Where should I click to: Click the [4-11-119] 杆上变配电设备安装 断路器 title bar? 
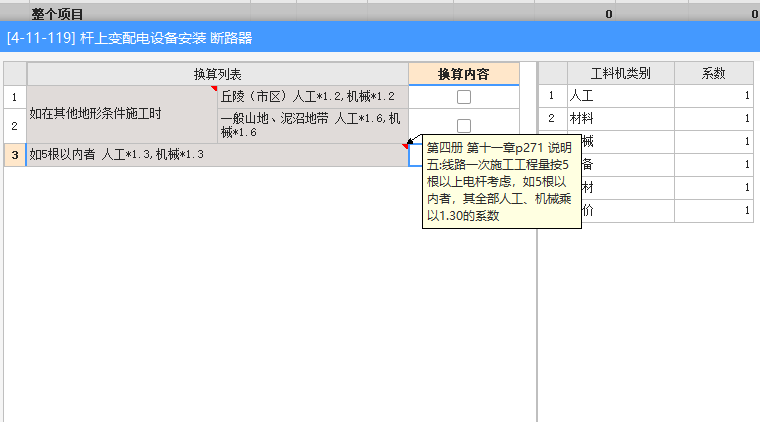tap(380, 37)
